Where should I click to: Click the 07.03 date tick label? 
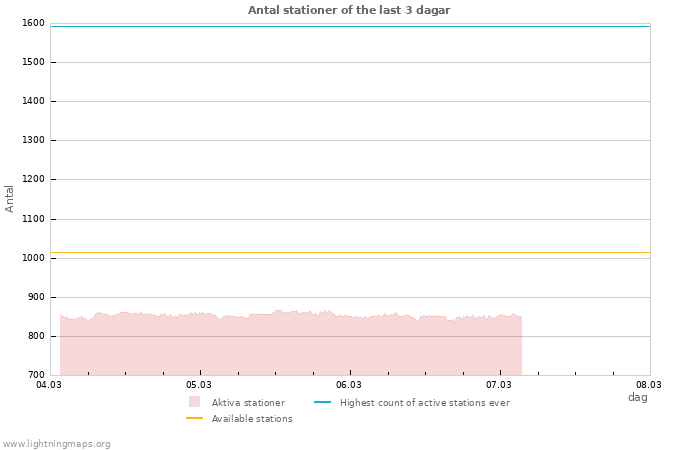pos(499,384)
